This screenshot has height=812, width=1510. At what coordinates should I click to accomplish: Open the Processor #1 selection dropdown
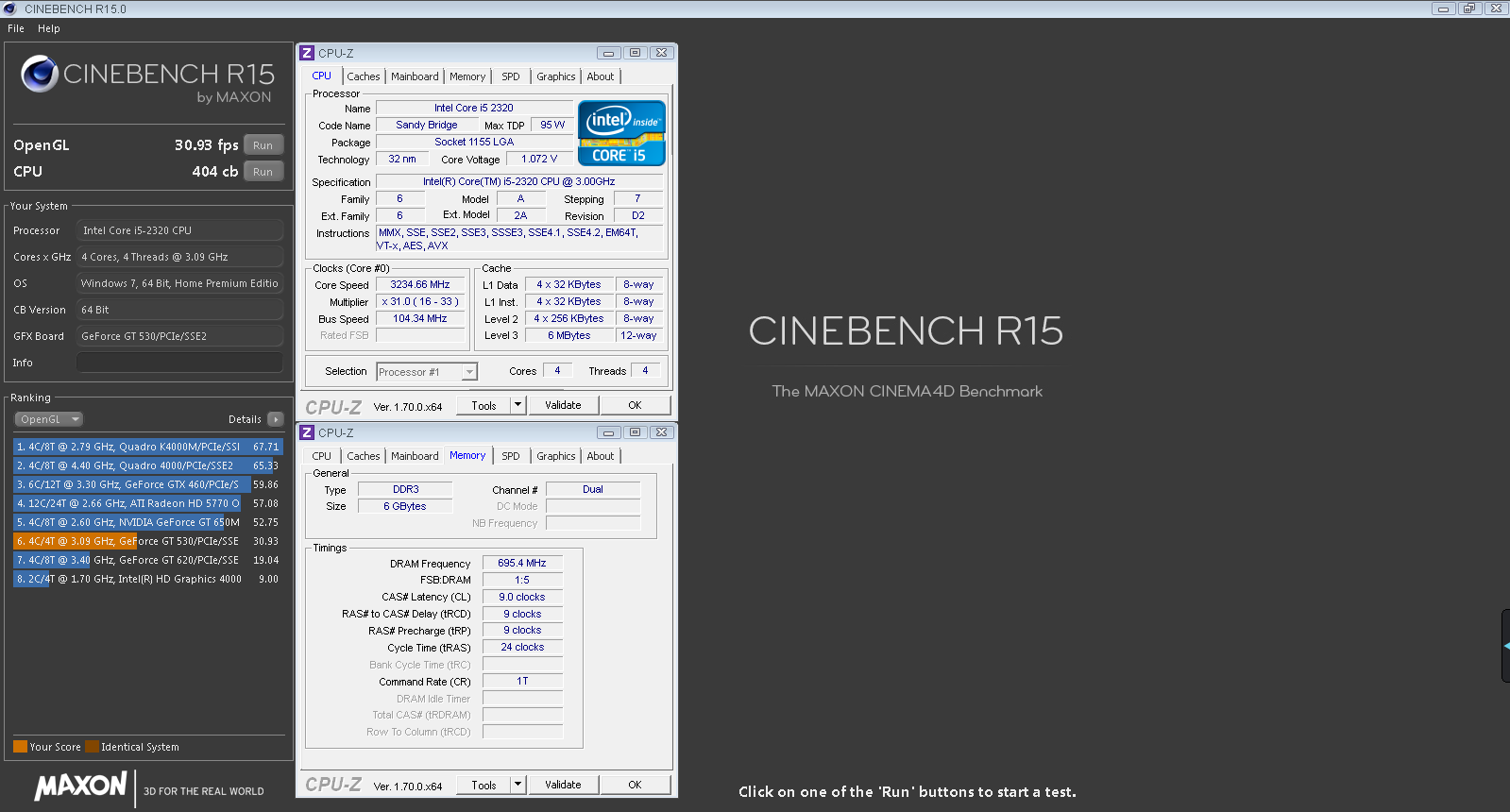click(427, 372)
